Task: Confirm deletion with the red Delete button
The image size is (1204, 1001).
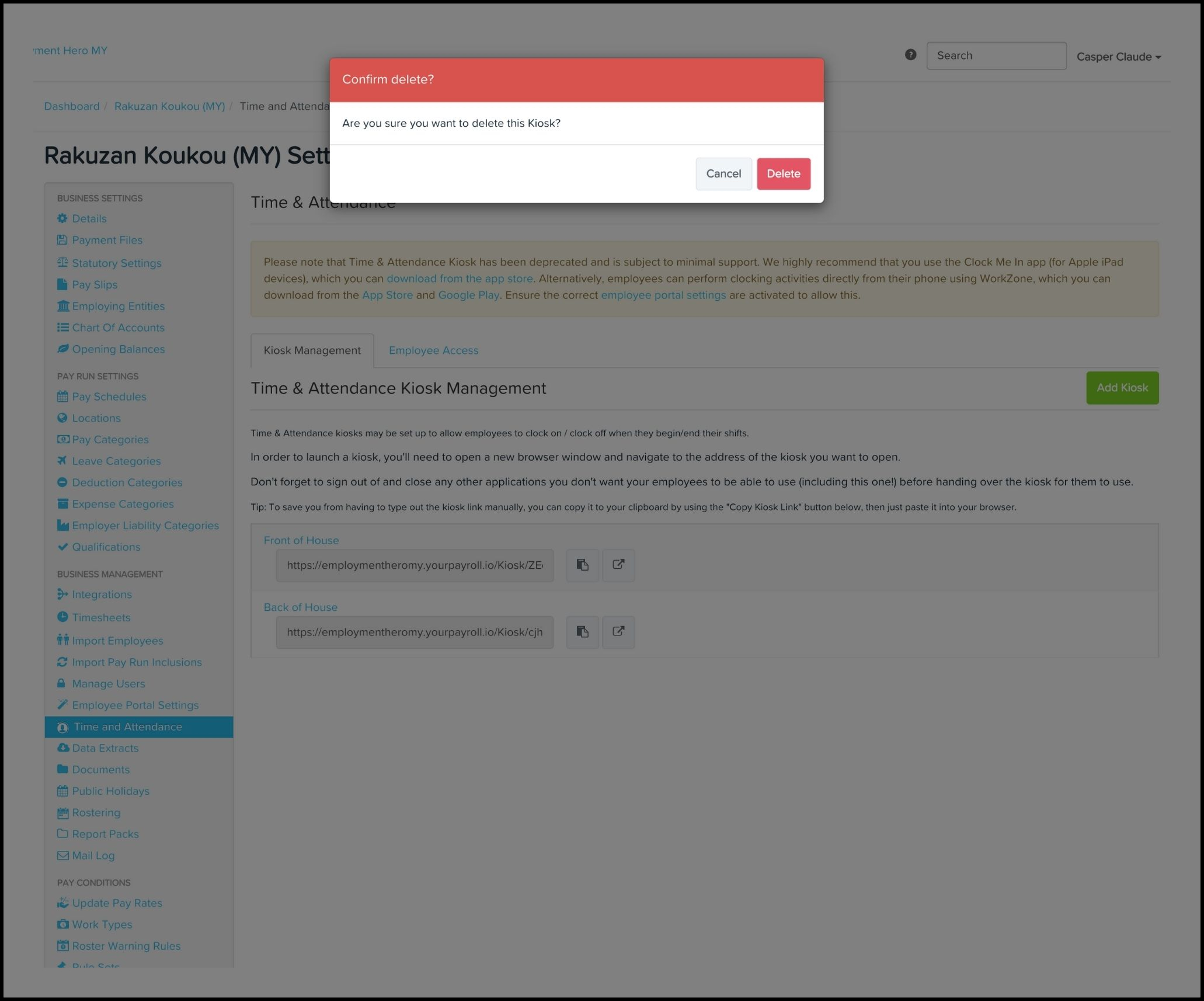Action: pos(783,173)
